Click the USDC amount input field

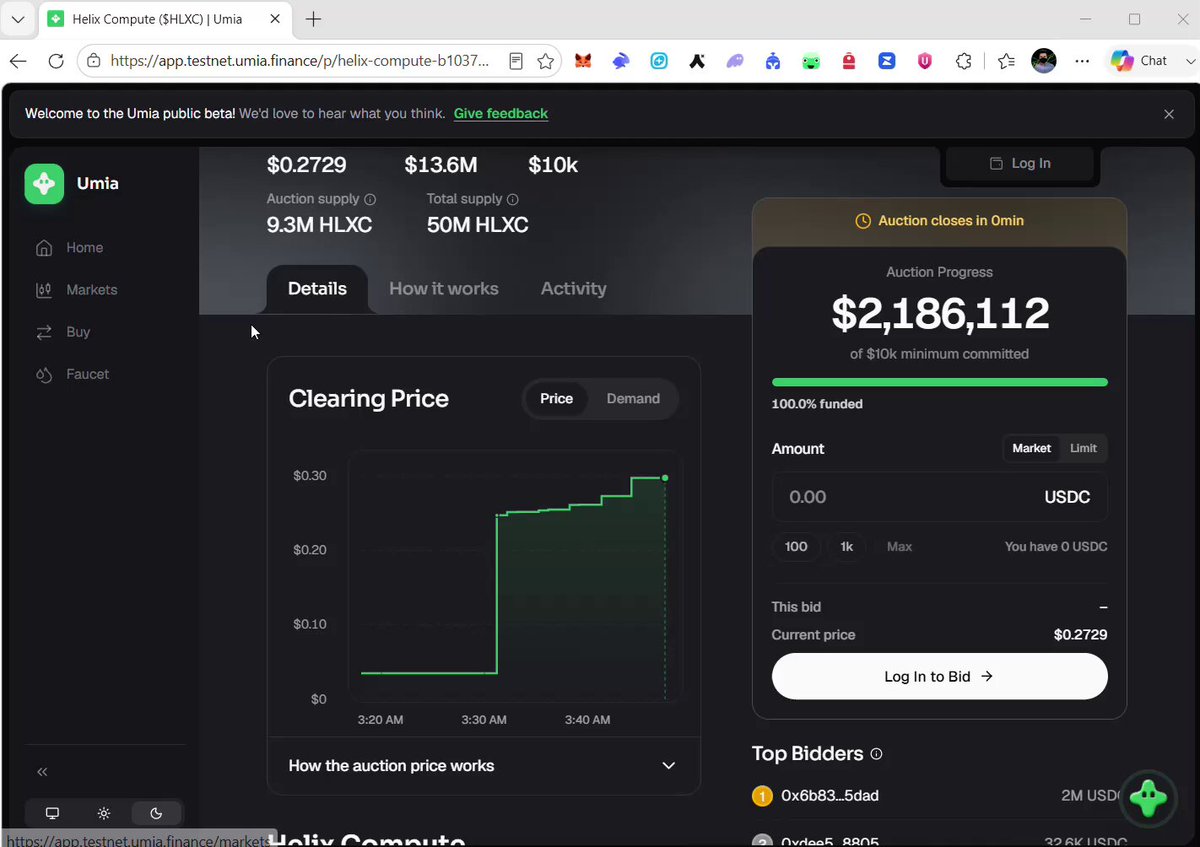pos(939,497)
